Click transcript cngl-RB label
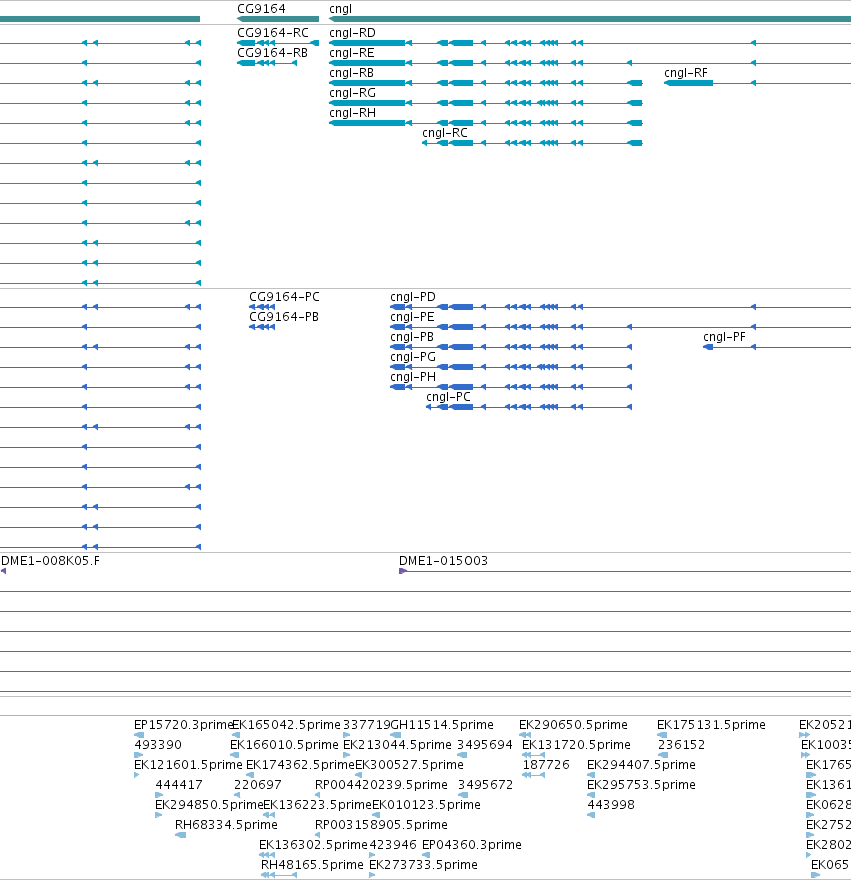Screen dimensions: 851x880 pyautogui.click(x=351, y=73)
